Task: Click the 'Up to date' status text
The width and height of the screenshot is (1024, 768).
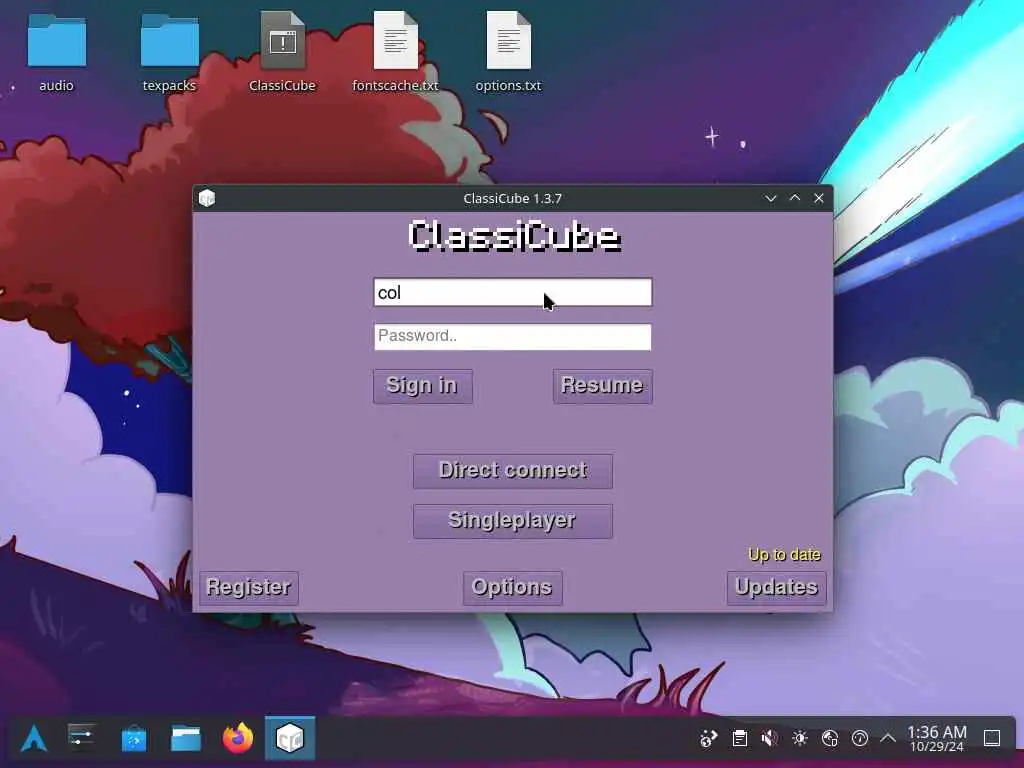Action: [x=784, y=554]
